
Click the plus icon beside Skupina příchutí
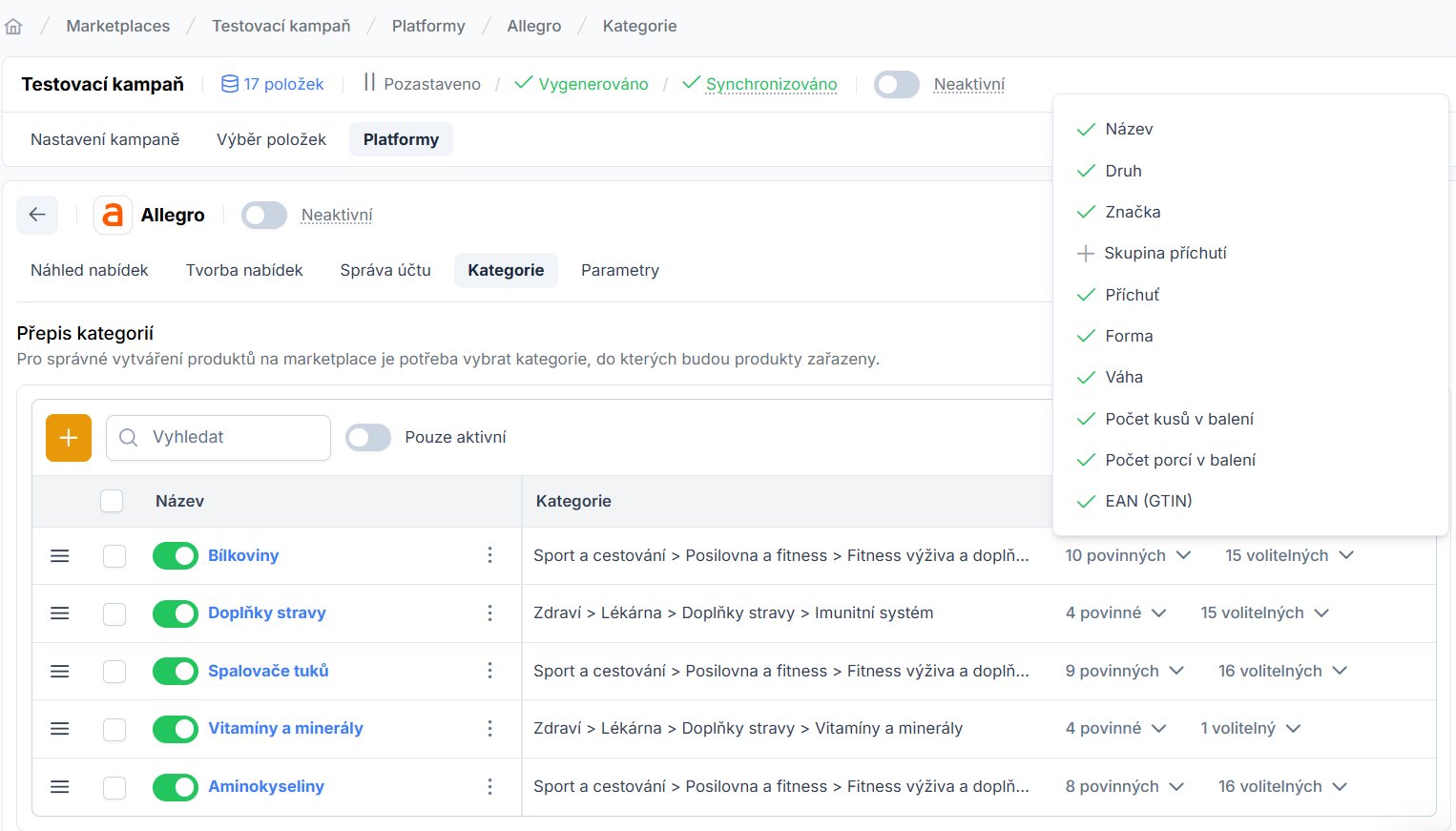click(1085, 254)
